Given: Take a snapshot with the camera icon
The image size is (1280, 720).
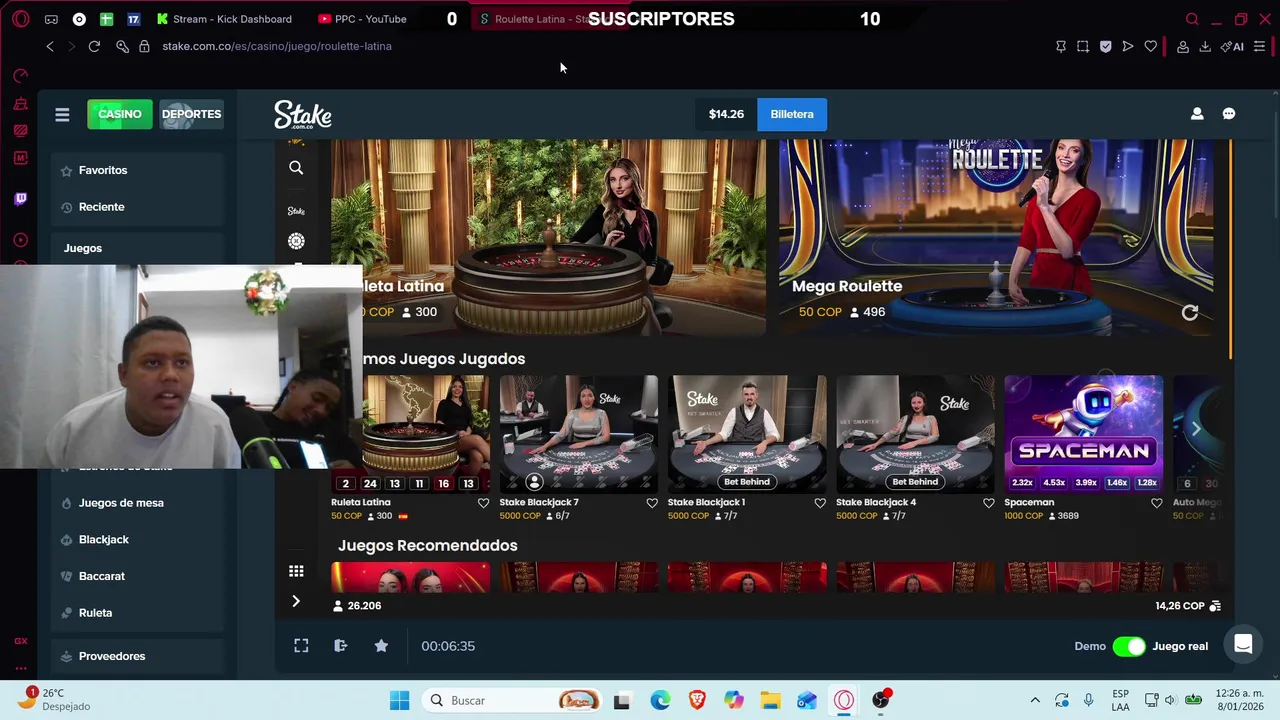Looking at the screenshot, I should point(1083,46).
